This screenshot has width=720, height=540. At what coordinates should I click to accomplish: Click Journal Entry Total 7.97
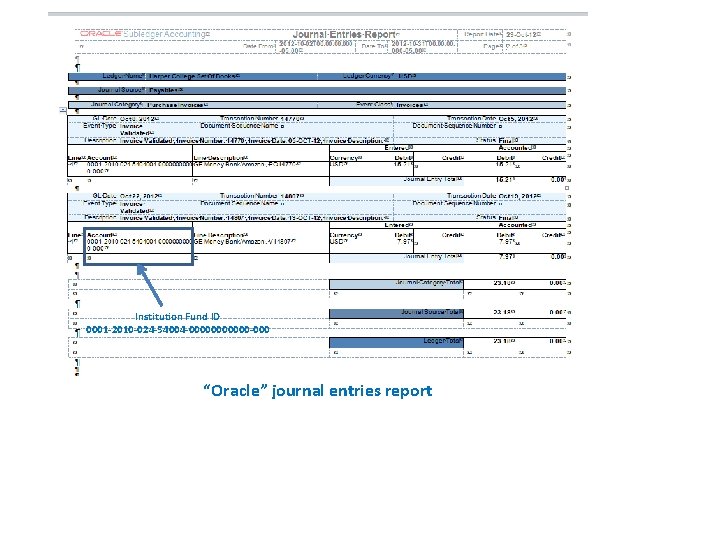[507, 257]
